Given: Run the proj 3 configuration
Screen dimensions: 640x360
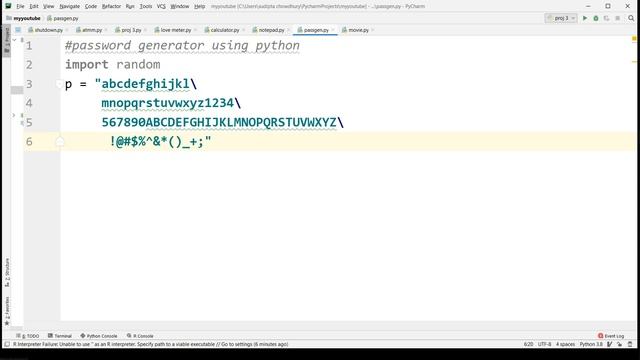Looking at the screenshot, I should [584, 18].
